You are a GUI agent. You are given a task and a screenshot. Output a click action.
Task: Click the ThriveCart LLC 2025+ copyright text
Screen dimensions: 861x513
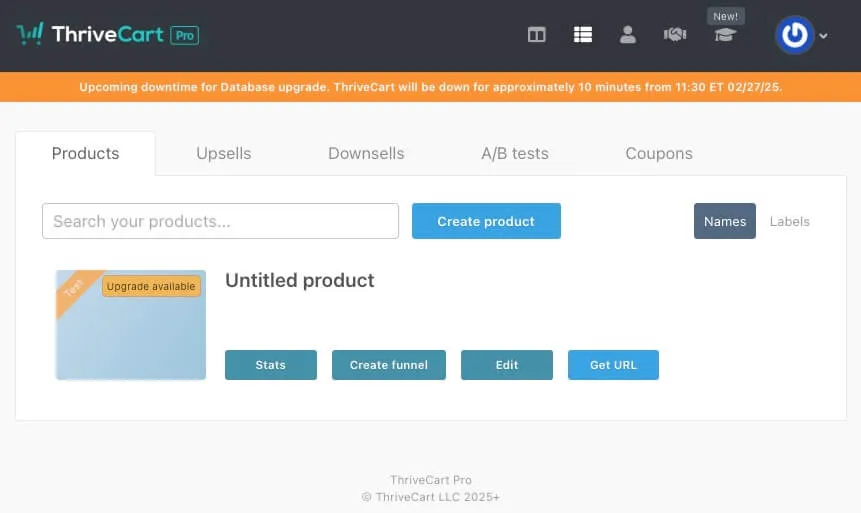[430, 497]
